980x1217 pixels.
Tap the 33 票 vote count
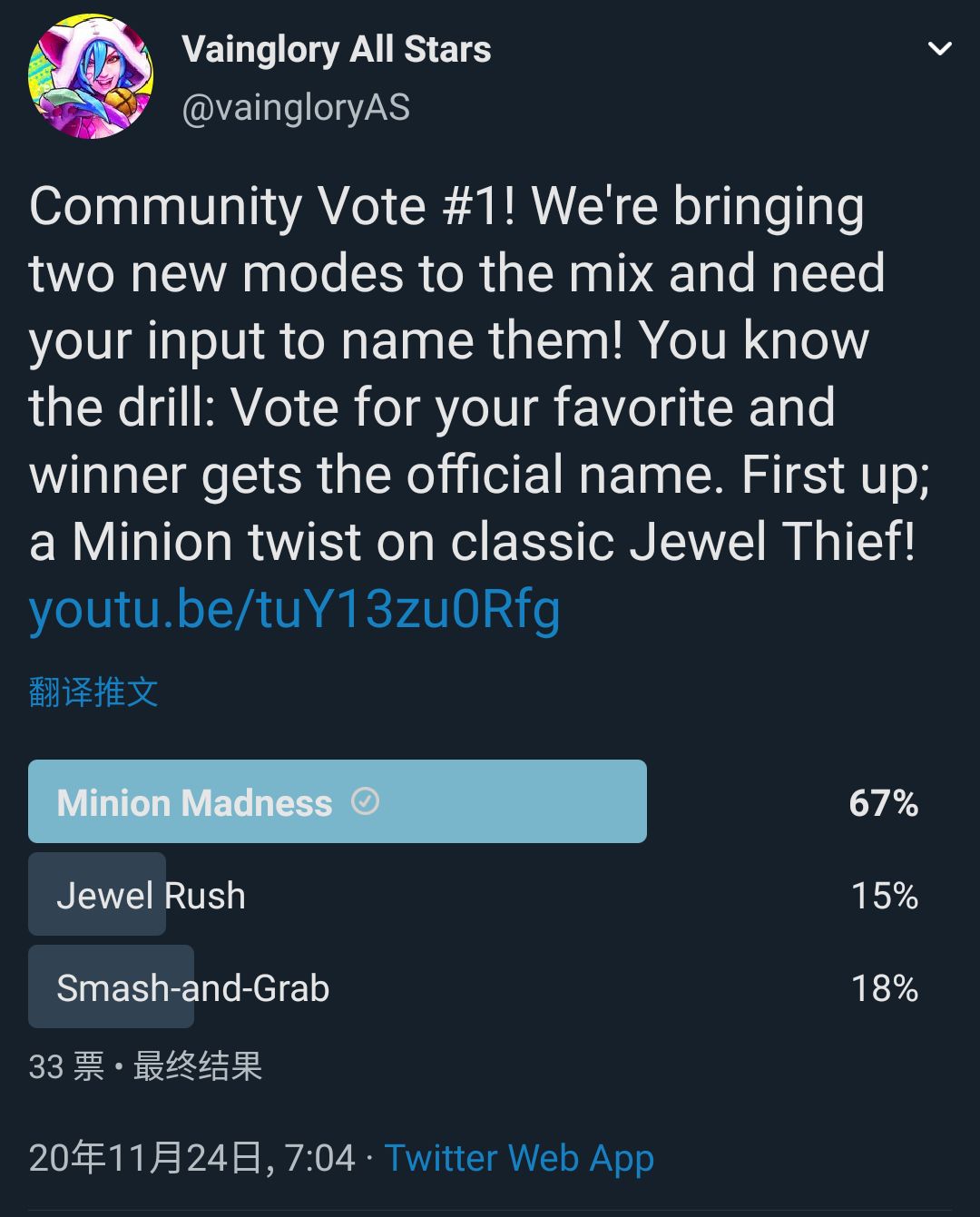[x=66, y=1066]
